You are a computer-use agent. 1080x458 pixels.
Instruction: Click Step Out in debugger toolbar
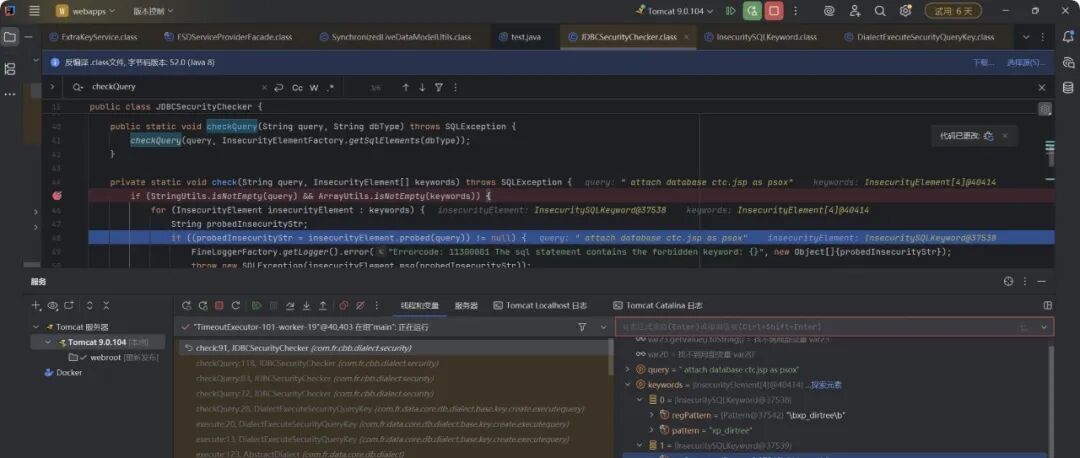323,305
